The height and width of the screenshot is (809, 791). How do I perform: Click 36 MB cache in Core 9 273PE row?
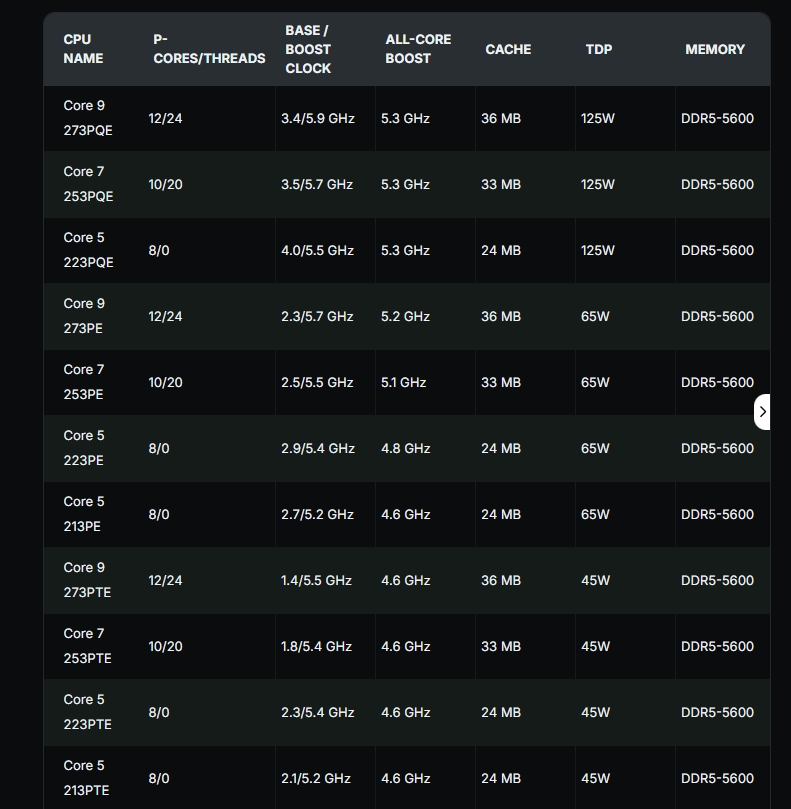(501, 317)
